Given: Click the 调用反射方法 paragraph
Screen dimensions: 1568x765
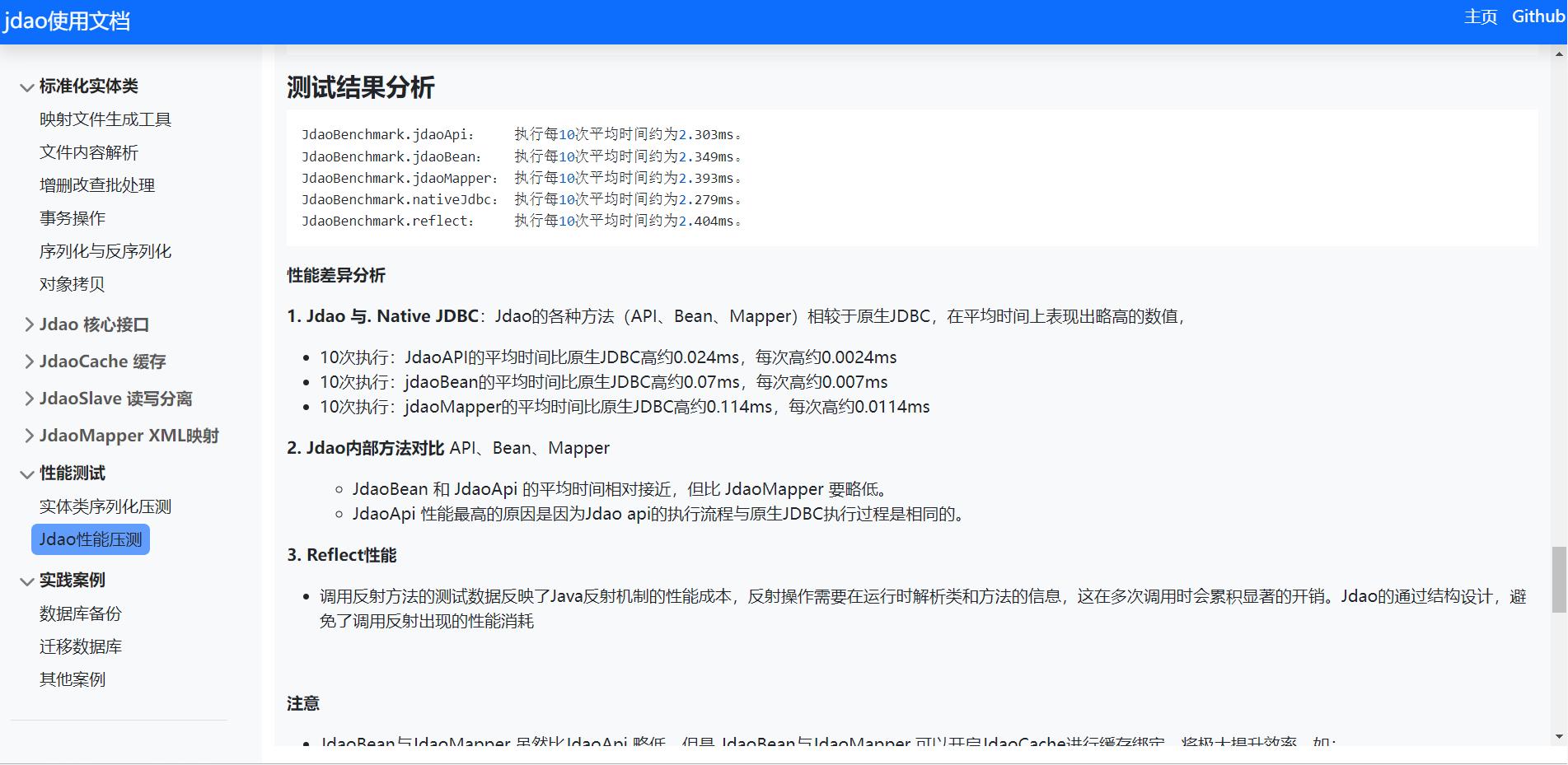Looking at the screenshot, I should point(923,609).
